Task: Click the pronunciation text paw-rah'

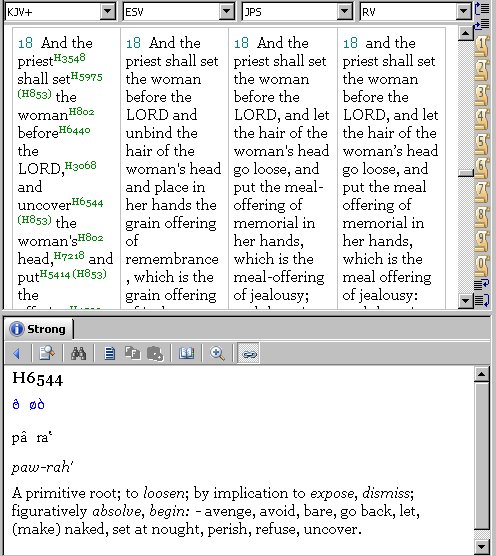Action: pyautogui.click(x=43, y=467)
